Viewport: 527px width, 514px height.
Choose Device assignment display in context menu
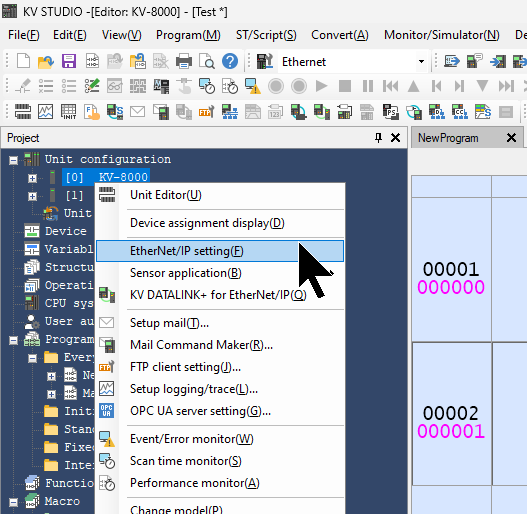220,223
